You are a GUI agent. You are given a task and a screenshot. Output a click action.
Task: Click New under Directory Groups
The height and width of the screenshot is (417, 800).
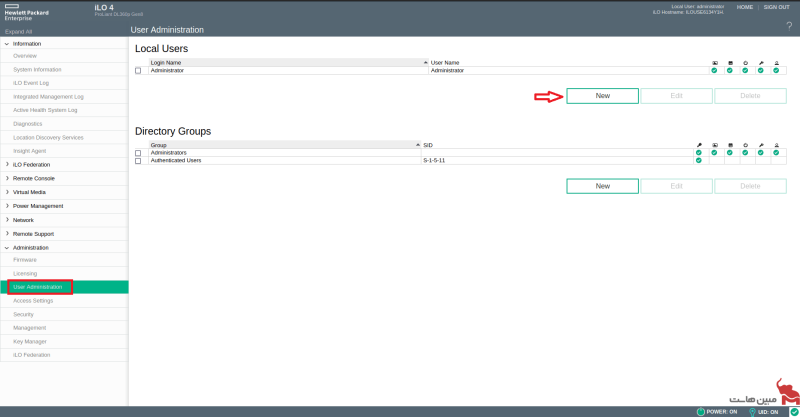pyautogui.click(x=603, y=186)
